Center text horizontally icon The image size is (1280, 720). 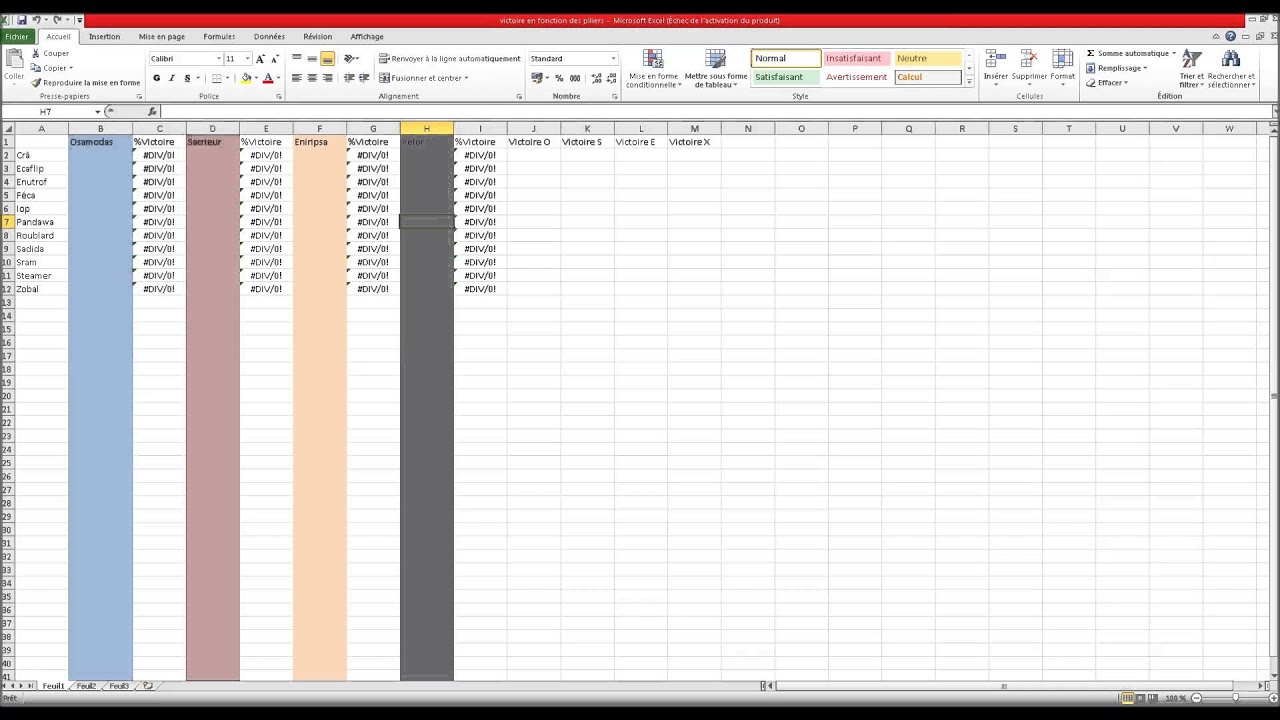click(312, 78)
